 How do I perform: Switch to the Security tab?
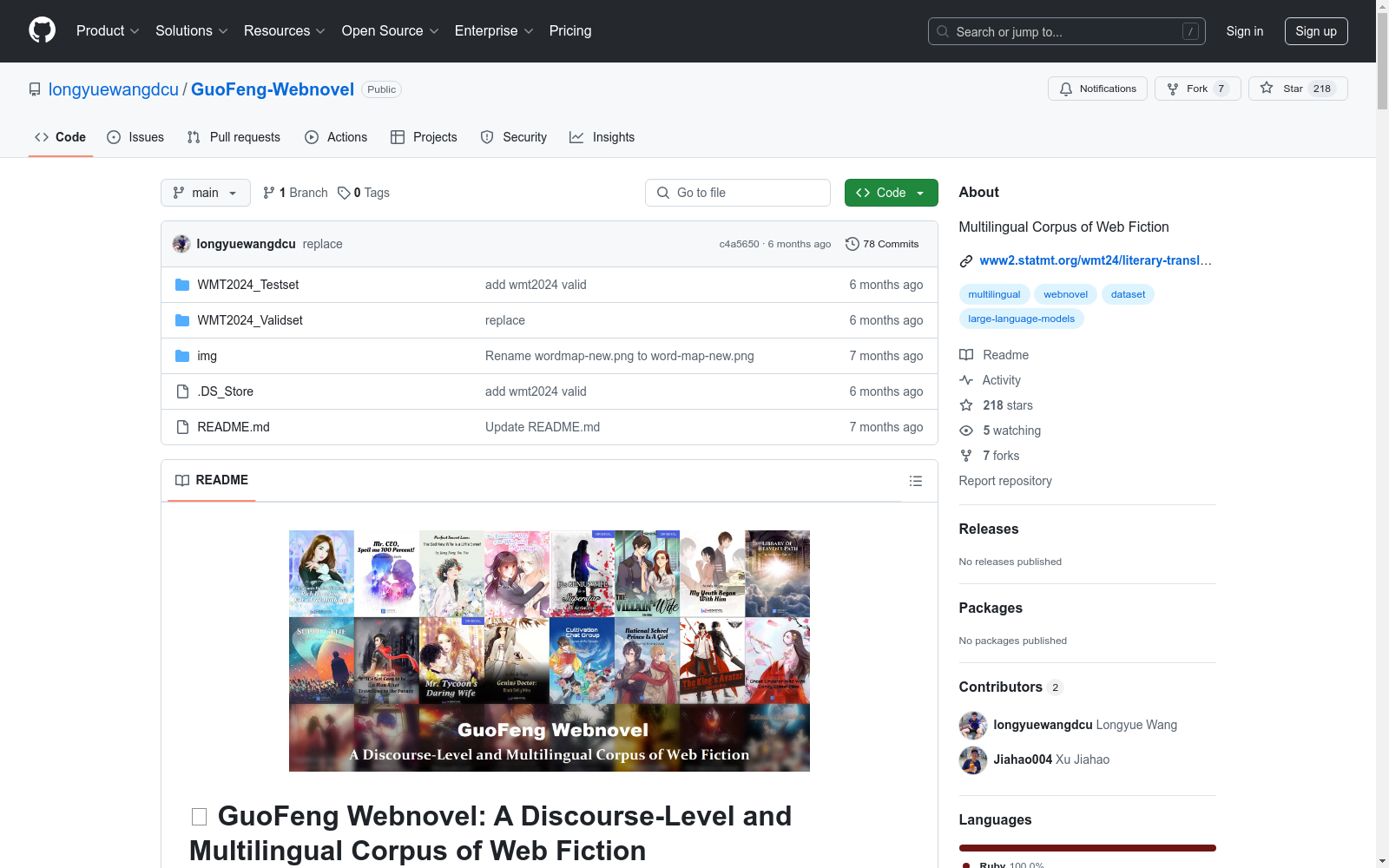(x=514, y=137)
